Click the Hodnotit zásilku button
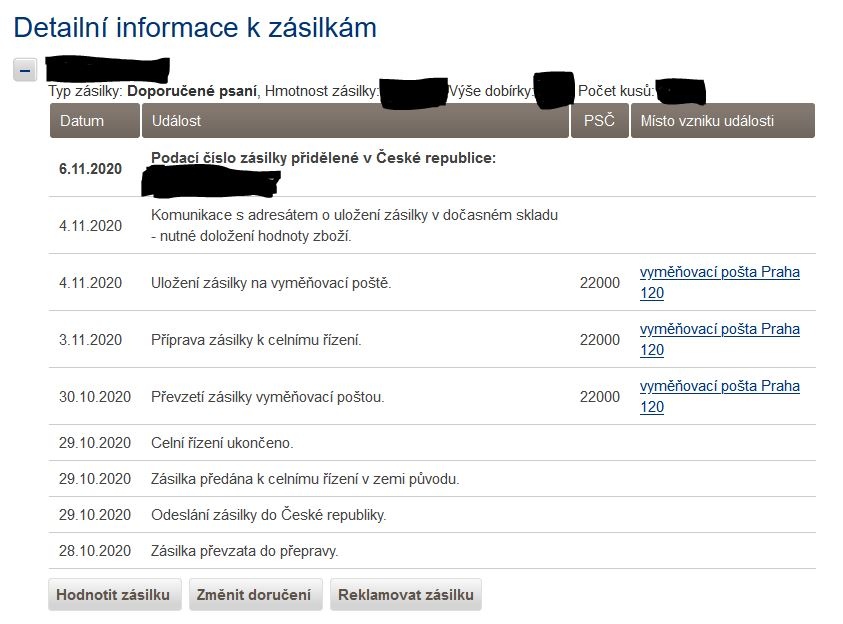Viewport: 843px width, 624px height. pos(113,595)
